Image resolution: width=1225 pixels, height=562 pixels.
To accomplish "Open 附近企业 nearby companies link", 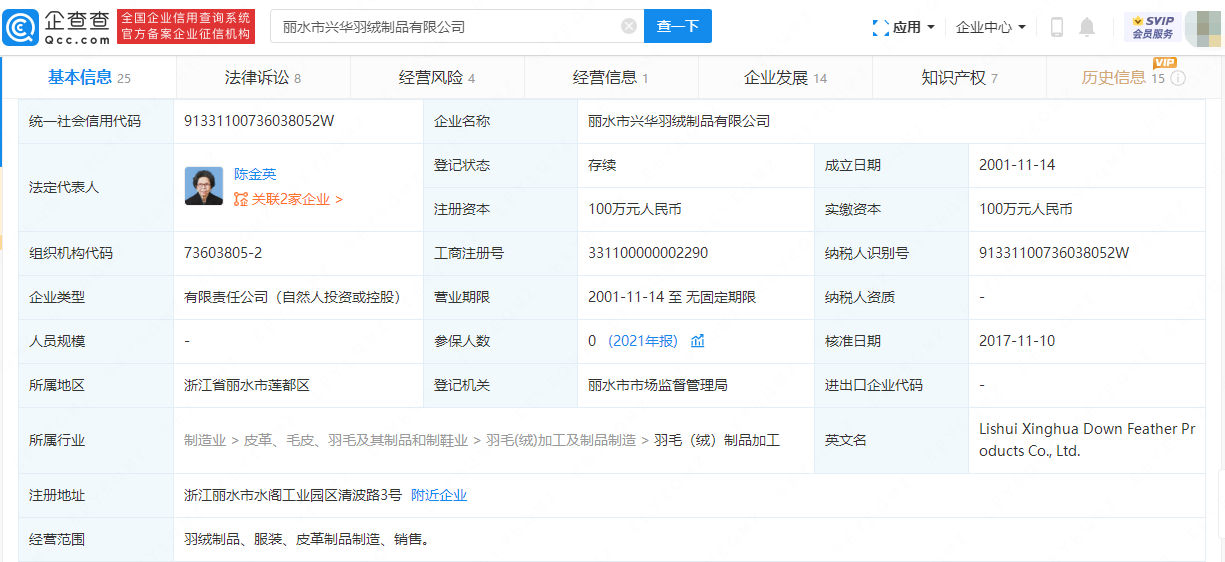I will point(439,495).
